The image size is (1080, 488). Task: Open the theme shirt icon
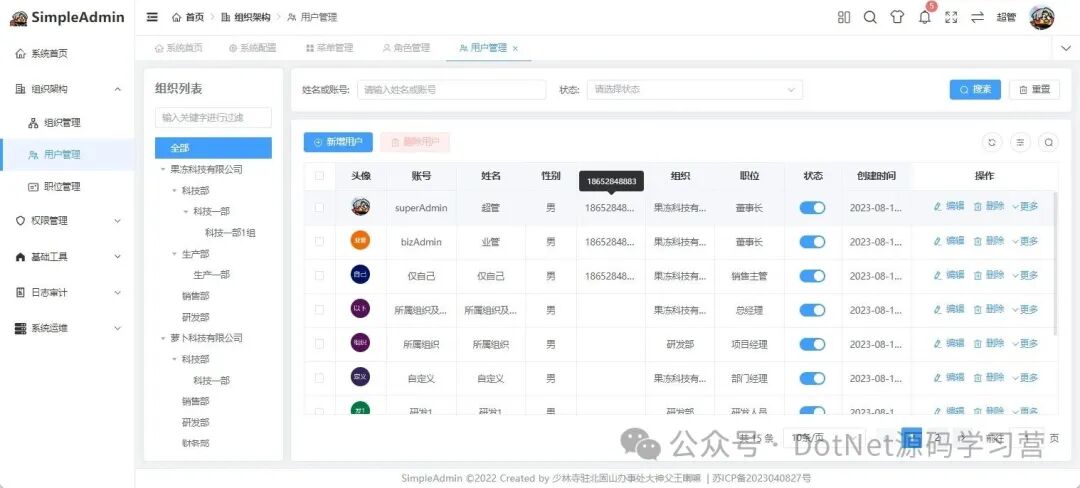(897, 17)
